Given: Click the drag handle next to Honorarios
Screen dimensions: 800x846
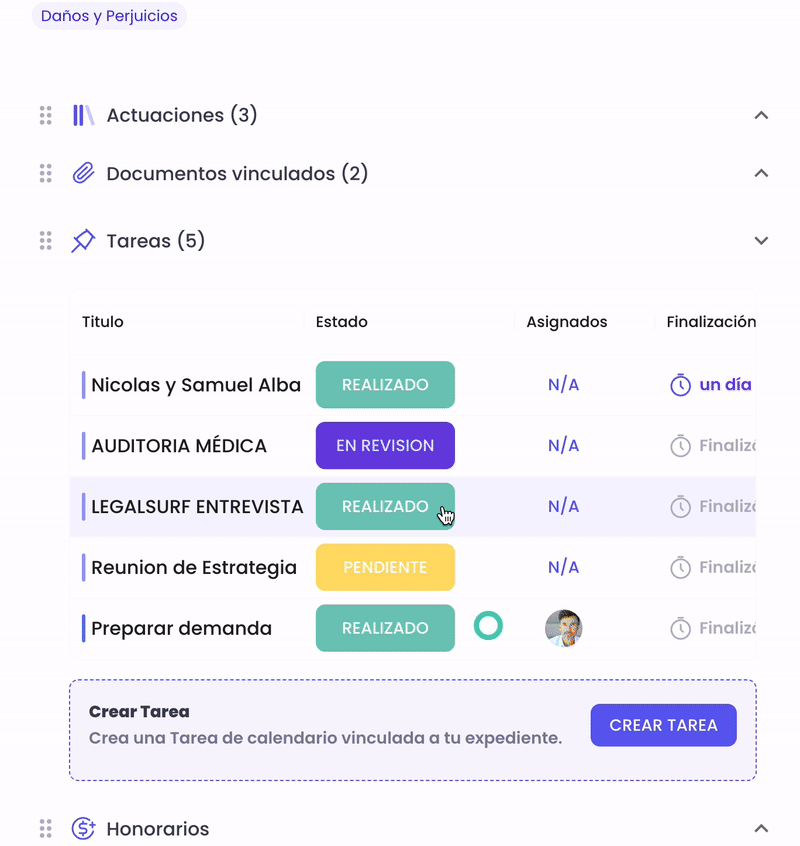Looking at the screenshot, I should 44,829.
